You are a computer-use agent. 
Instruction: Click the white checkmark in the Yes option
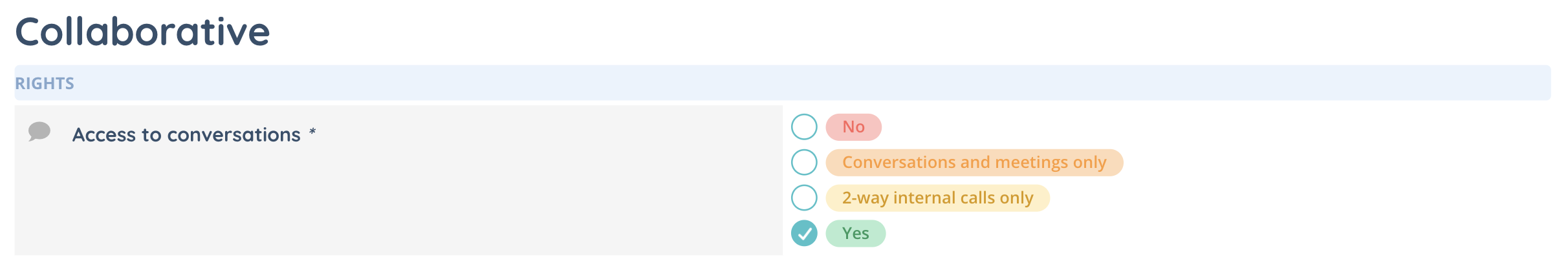pos(805,234)
